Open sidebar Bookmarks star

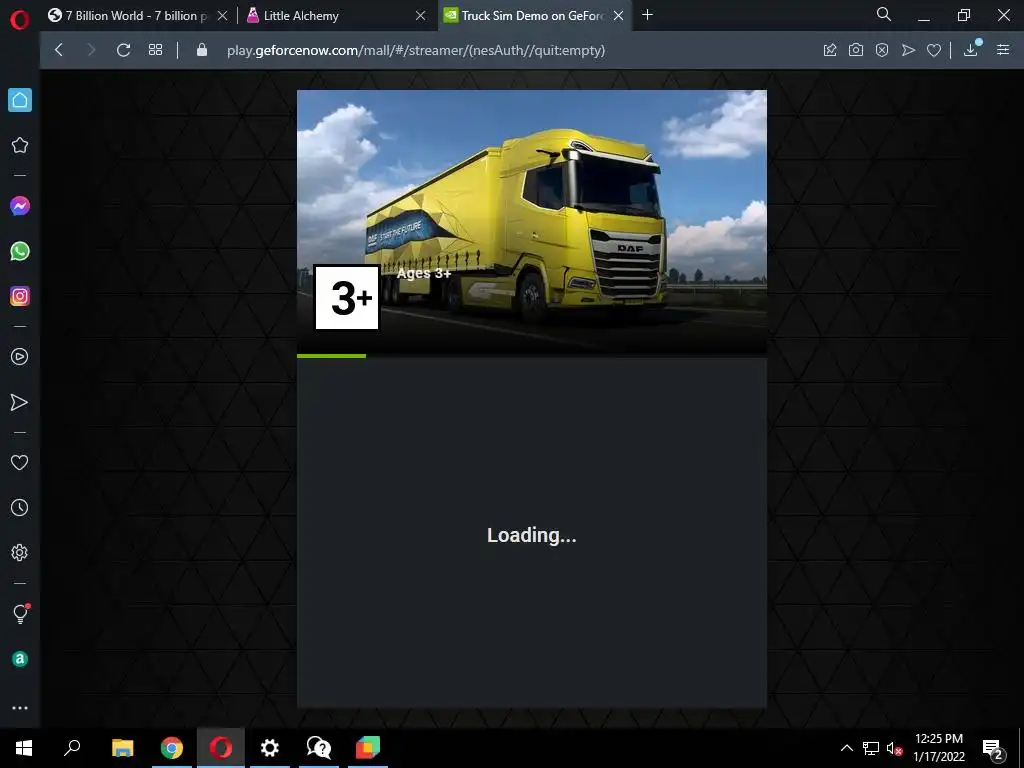[20, 145]
